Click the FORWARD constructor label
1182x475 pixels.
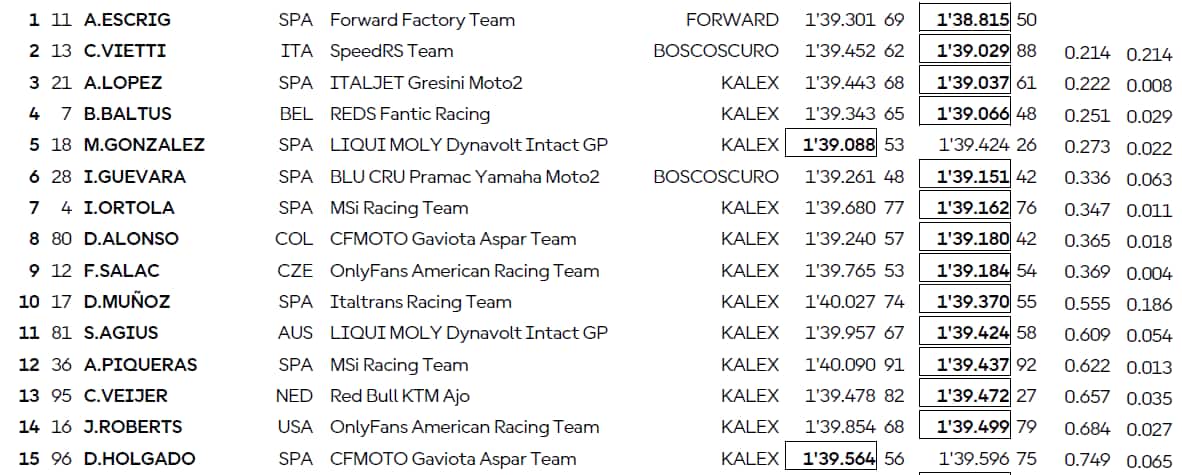pyautogui.click(x=732, y=20)
